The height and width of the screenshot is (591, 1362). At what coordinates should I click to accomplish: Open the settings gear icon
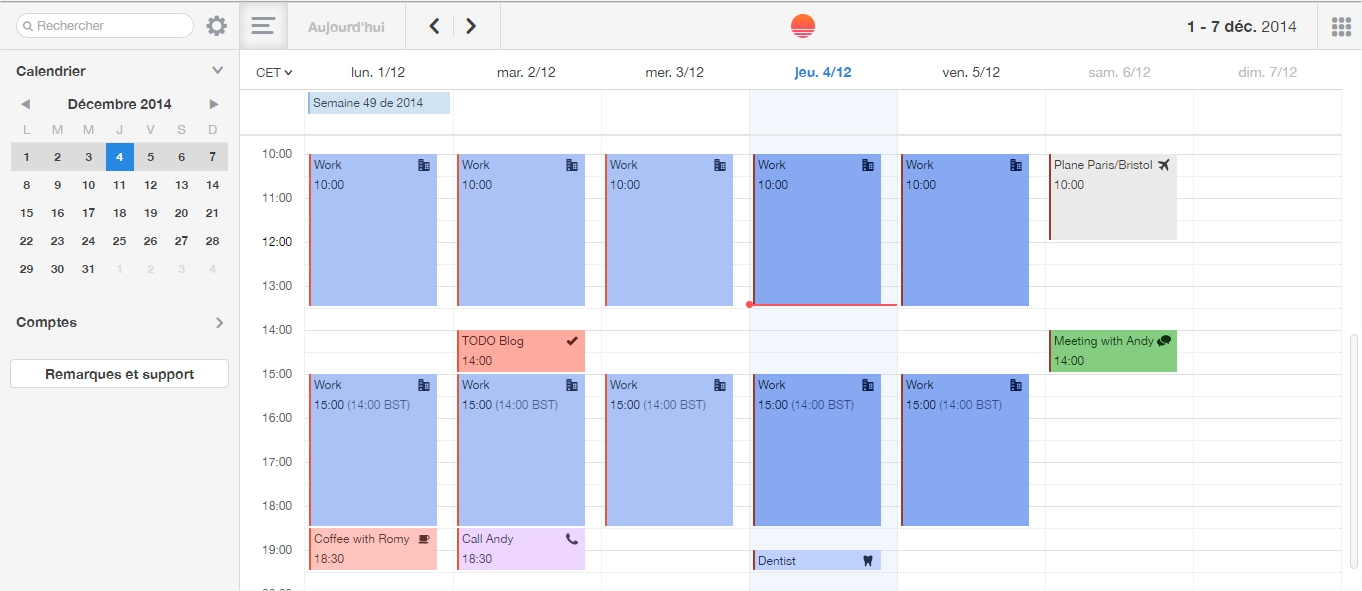(x=217, y=26)
